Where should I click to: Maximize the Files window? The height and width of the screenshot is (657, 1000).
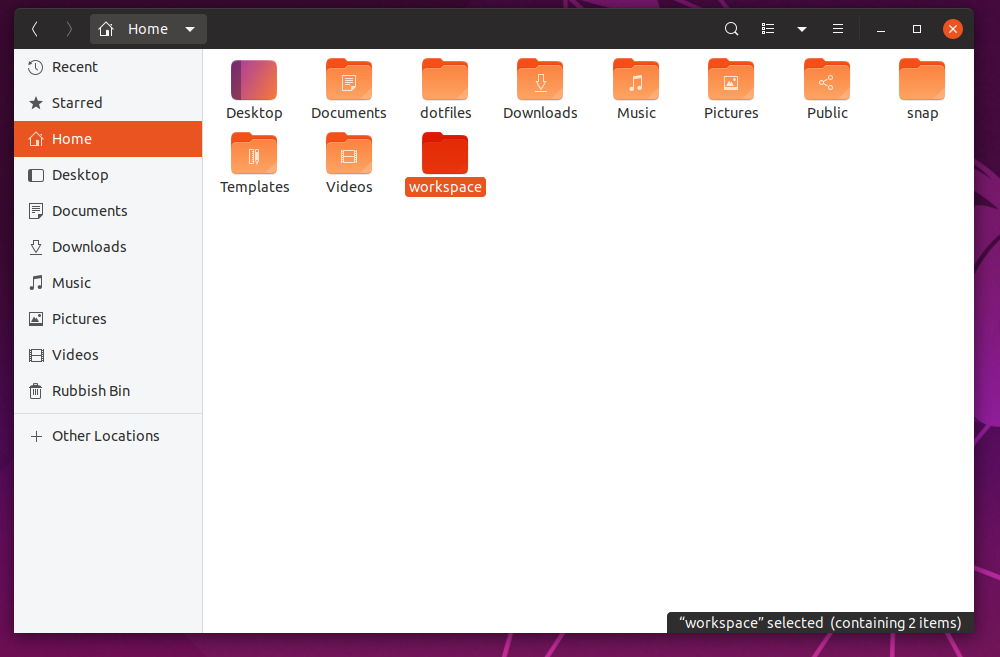click(916, 29)
